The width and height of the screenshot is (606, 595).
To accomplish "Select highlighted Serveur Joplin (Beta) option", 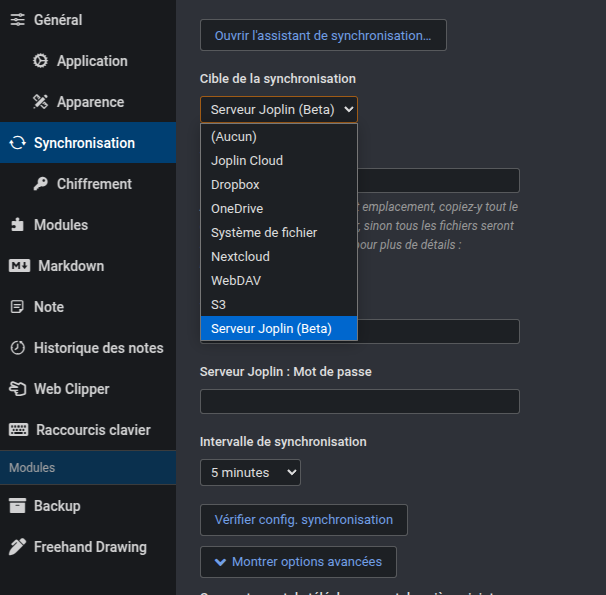I will [x=279, y=328].
